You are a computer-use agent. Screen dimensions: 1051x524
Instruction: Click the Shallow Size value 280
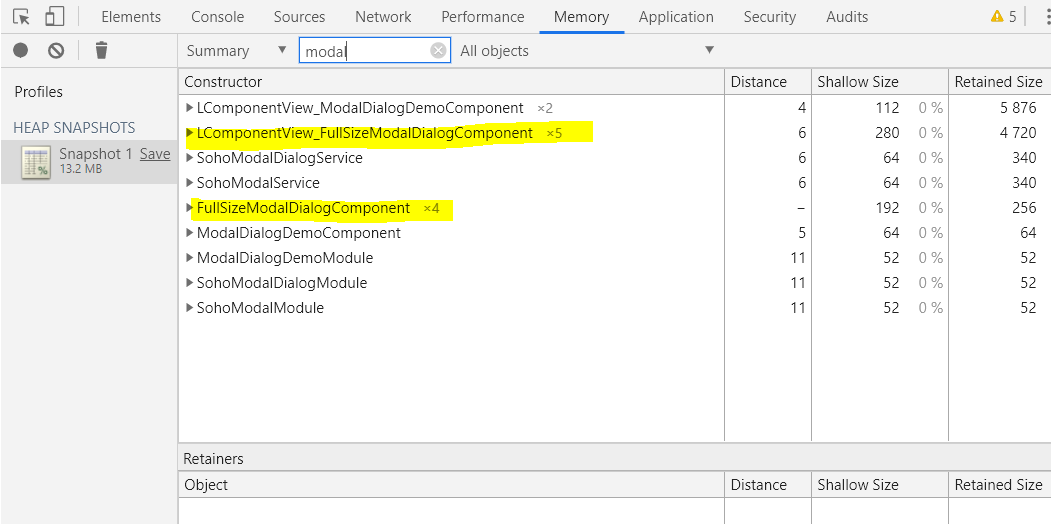(x=888, y=133)
